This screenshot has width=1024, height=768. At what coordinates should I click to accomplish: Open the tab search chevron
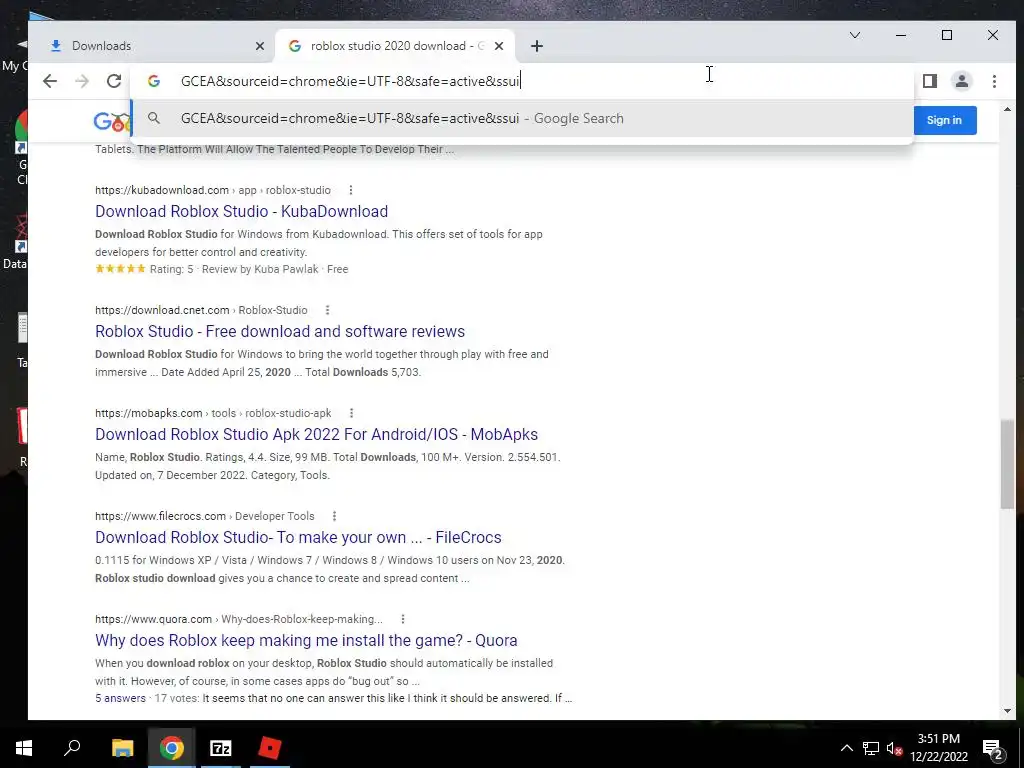pyautogui.click(x=855, y=35)
